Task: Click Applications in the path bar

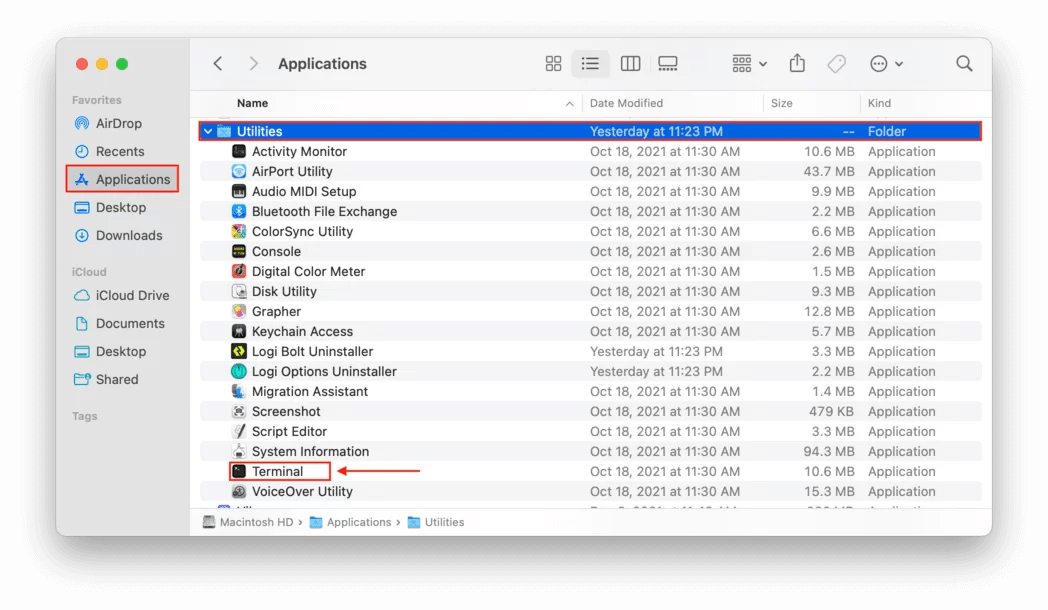Action: coord(362,521)
